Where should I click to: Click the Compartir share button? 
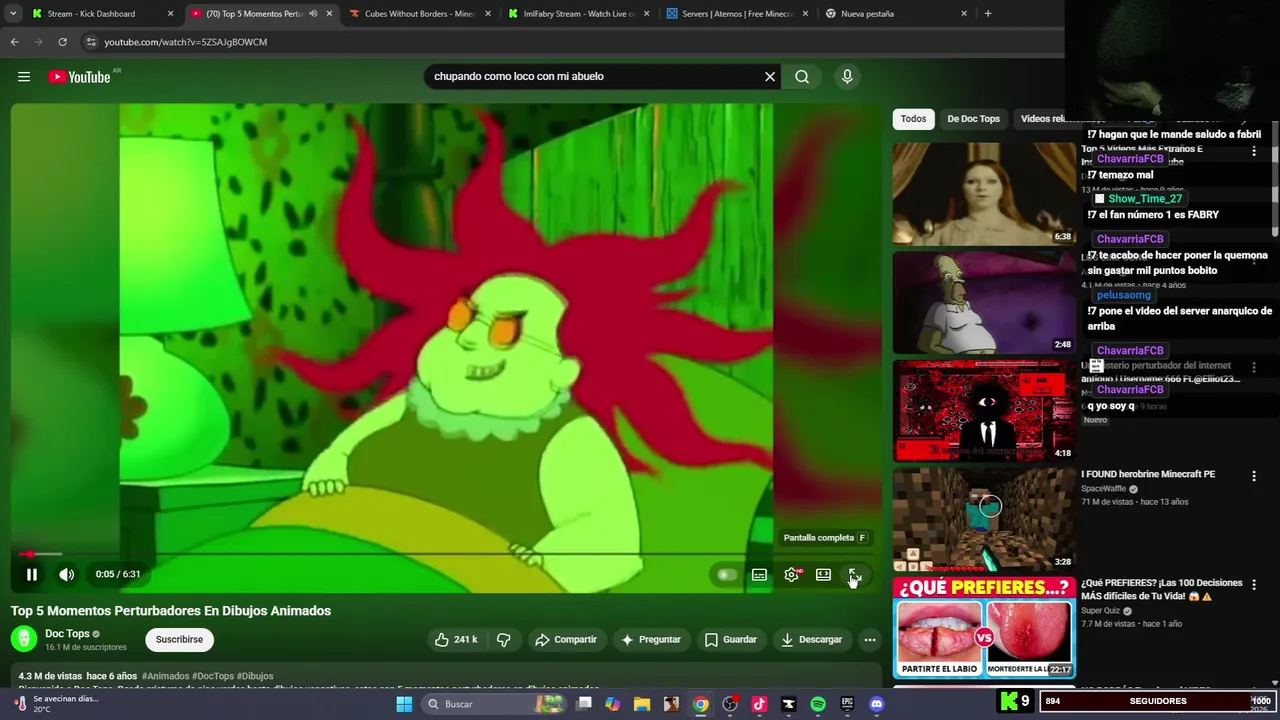(566, 639)
